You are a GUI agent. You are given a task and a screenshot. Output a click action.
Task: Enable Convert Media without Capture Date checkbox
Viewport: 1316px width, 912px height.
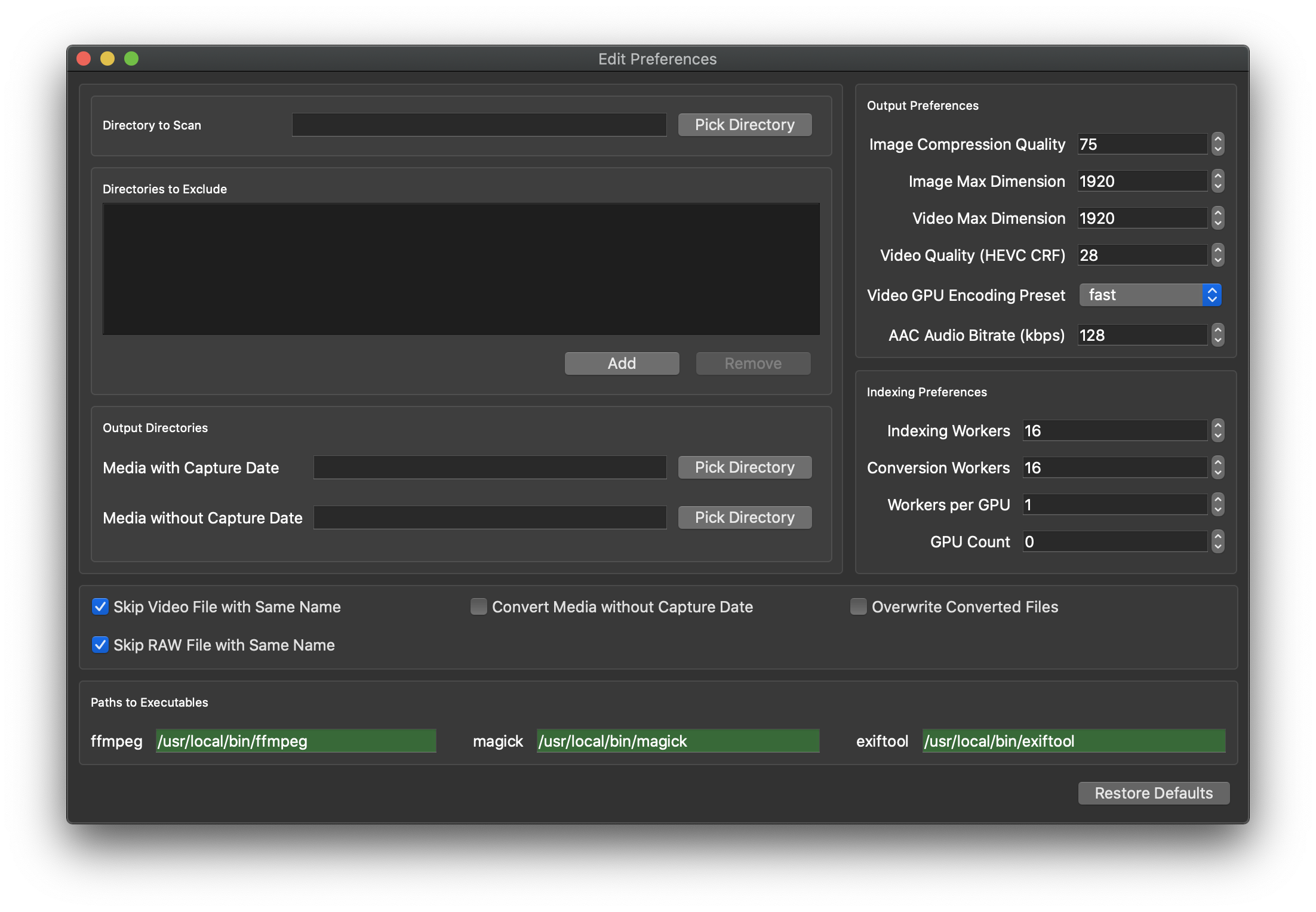point(477,607)
